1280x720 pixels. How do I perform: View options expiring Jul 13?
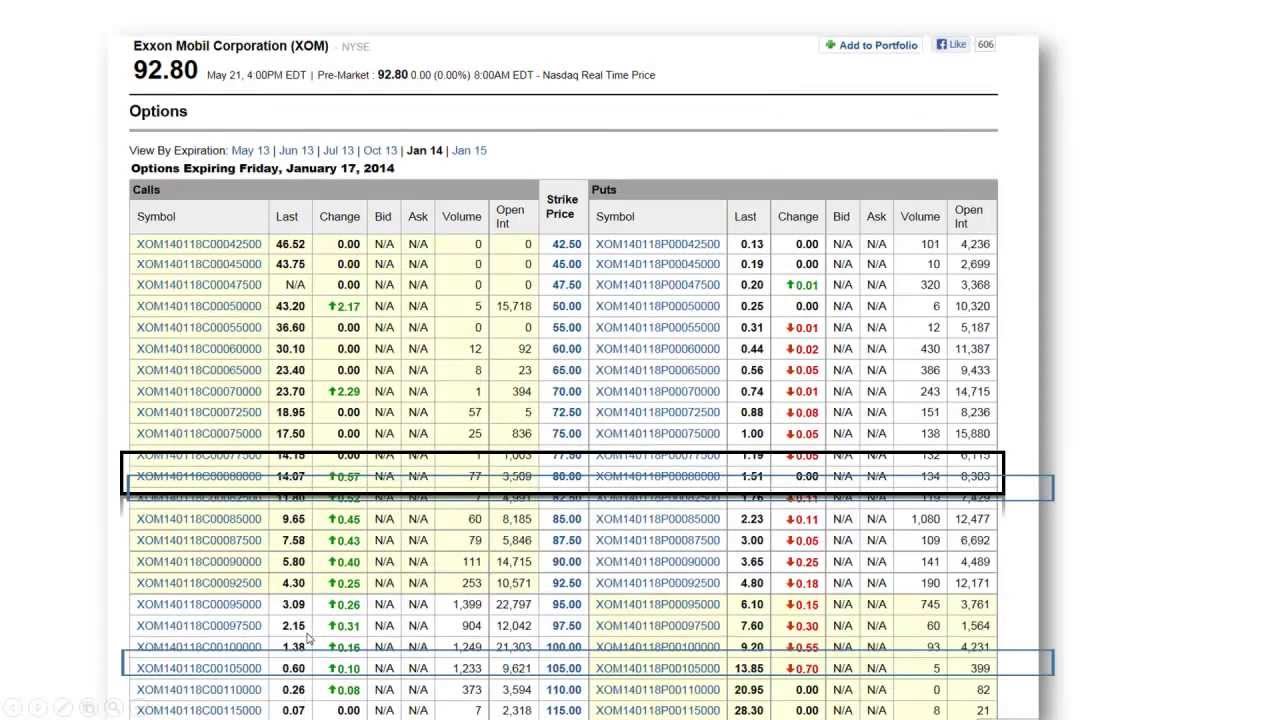[339, 151]
